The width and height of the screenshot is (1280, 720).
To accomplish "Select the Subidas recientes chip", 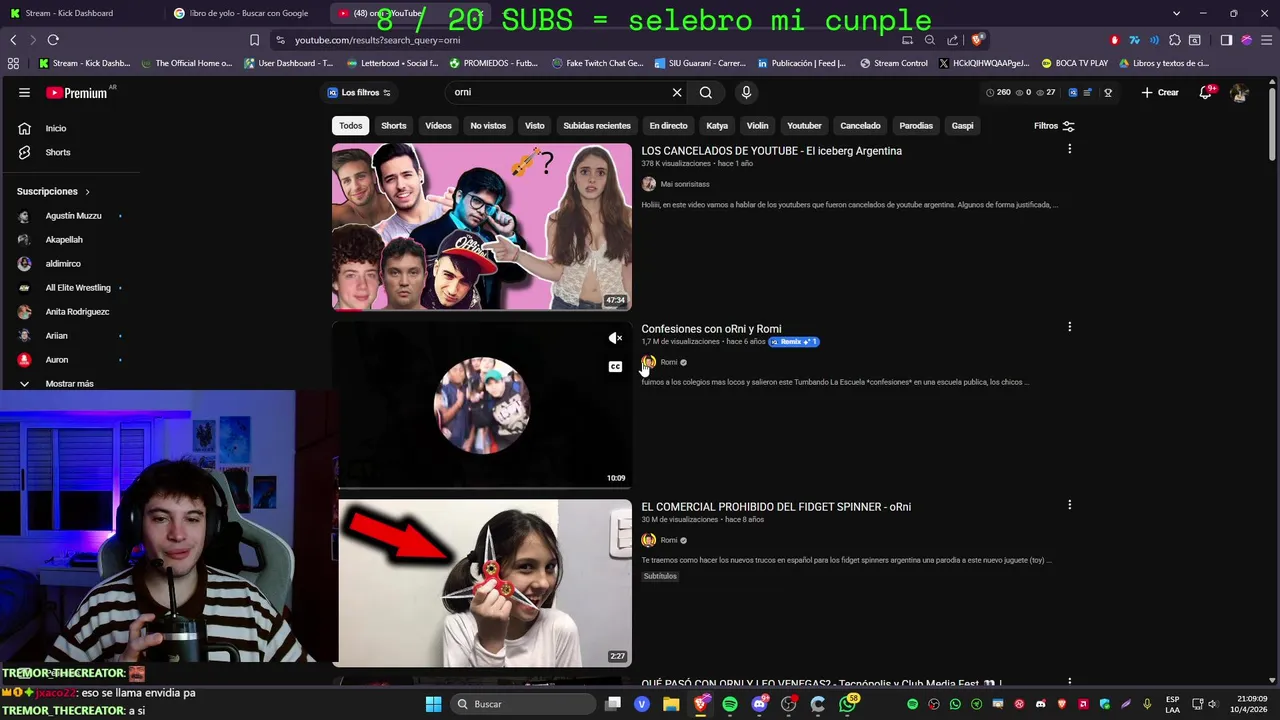I will [x=597, y=126].
